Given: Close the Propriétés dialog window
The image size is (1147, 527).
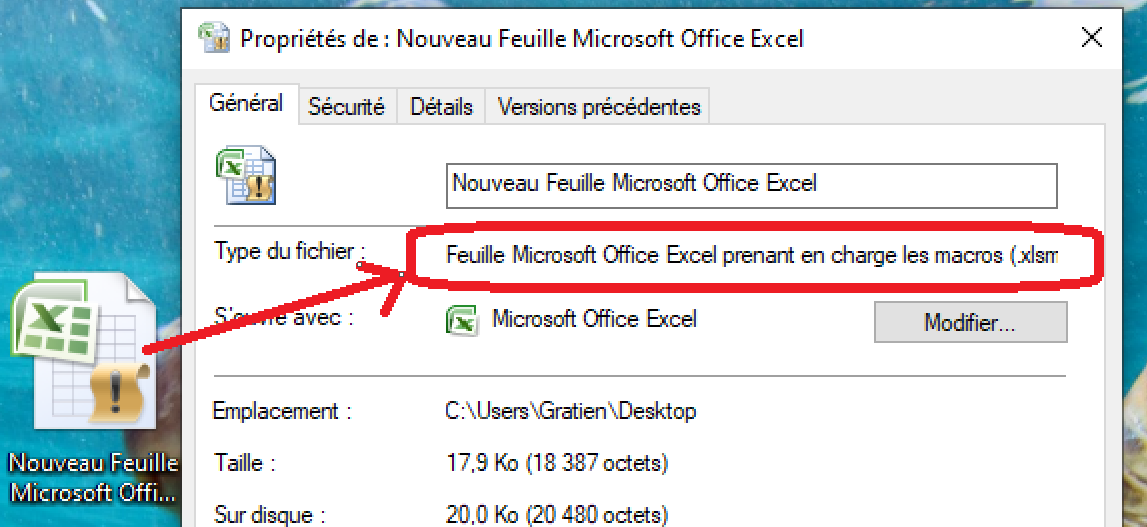Looking at the screenshot, I should click(x=1092, y=39).
